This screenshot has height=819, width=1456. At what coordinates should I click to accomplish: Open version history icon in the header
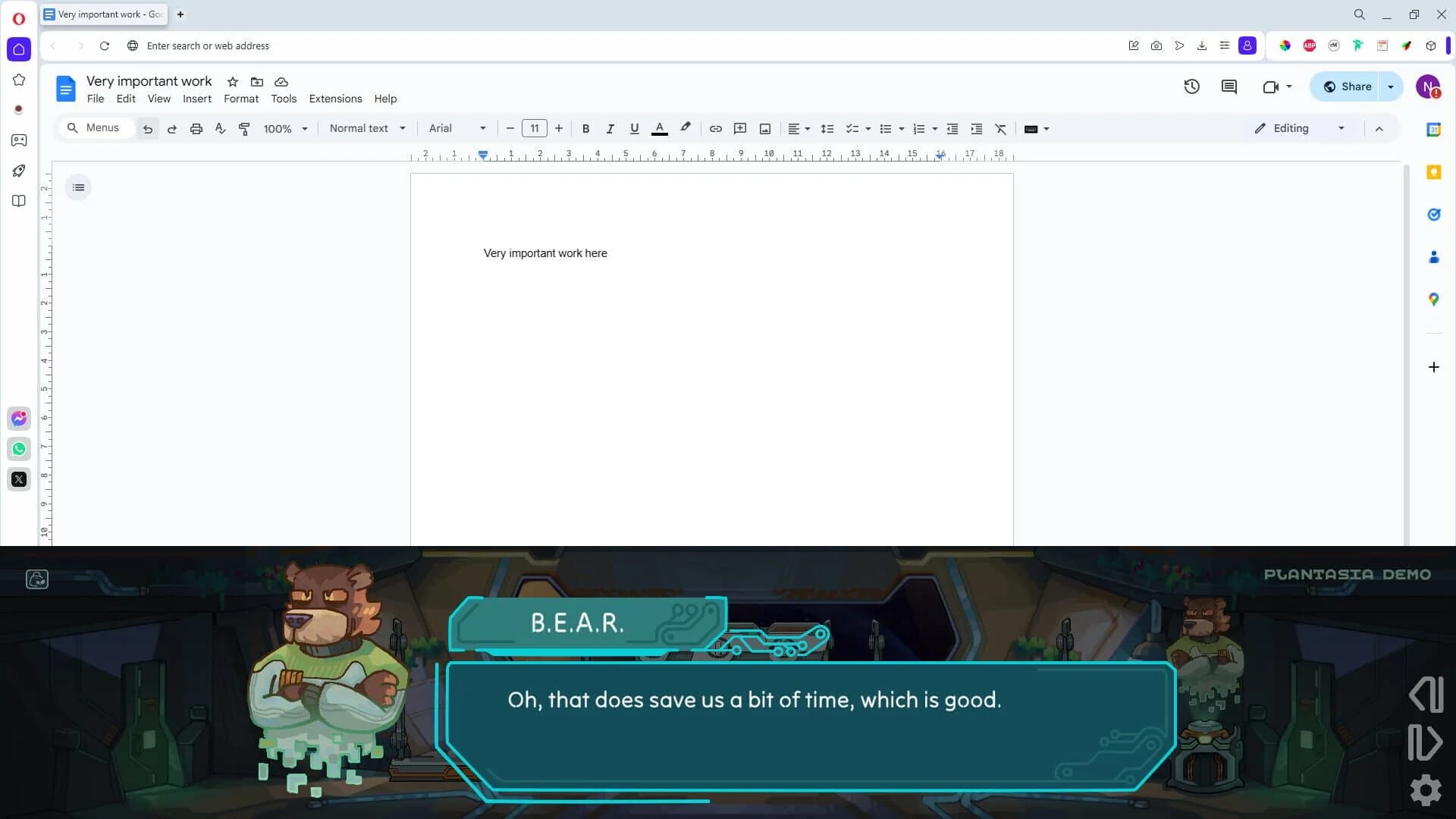click(x=1192, y=86)
